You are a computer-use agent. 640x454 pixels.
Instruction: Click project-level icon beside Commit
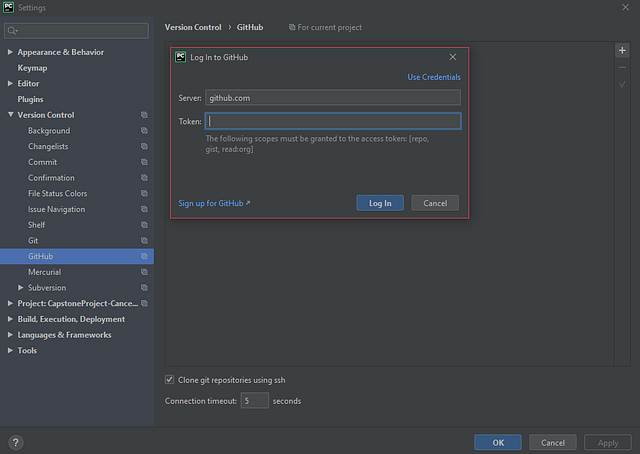click(144, 162)
